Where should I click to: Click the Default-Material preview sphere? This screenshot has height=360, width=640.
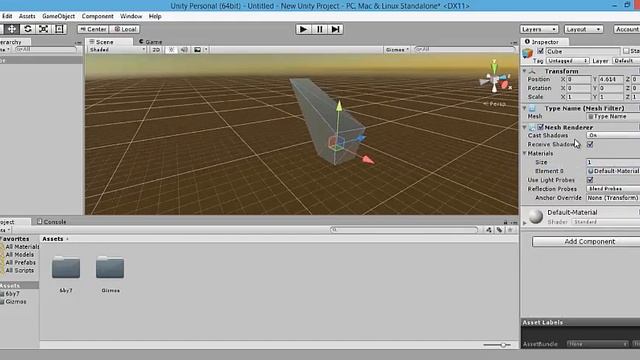pos(536,216)
